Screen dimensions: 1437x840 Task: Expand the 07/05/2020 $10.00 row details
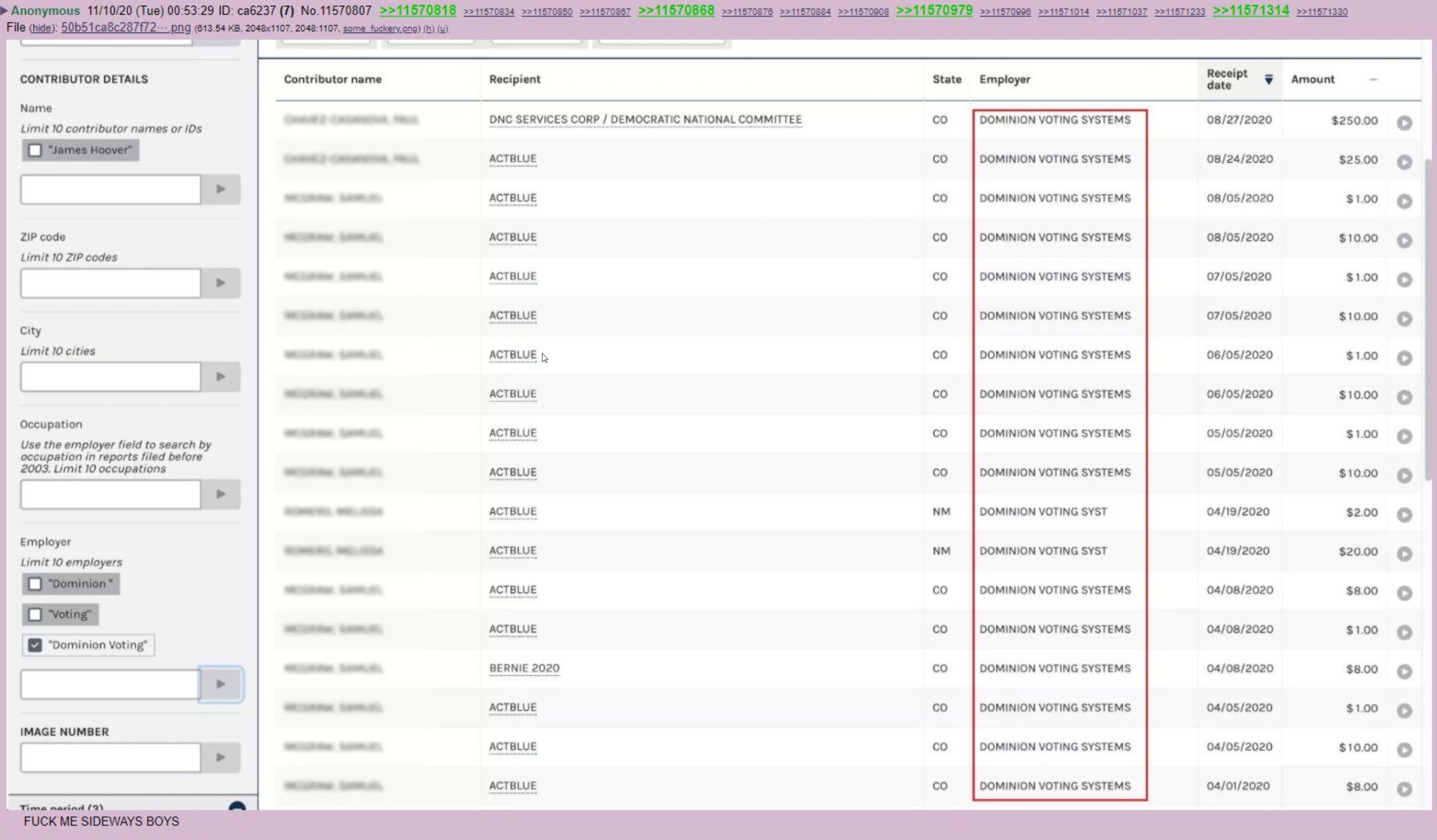point(1404,319)
